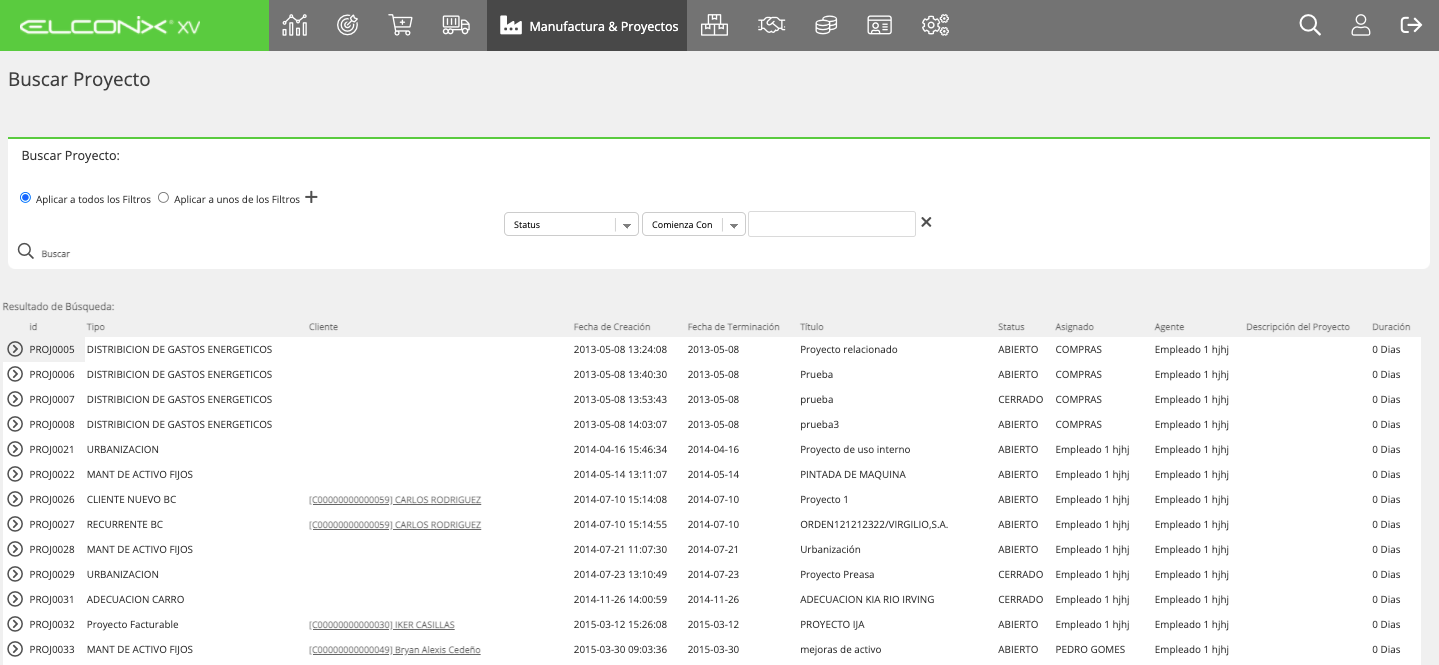Select the 'PINTADA DE MAQUINA' title cell
This screenshot has height=665, width=1439.
click(x=853, y=475)
